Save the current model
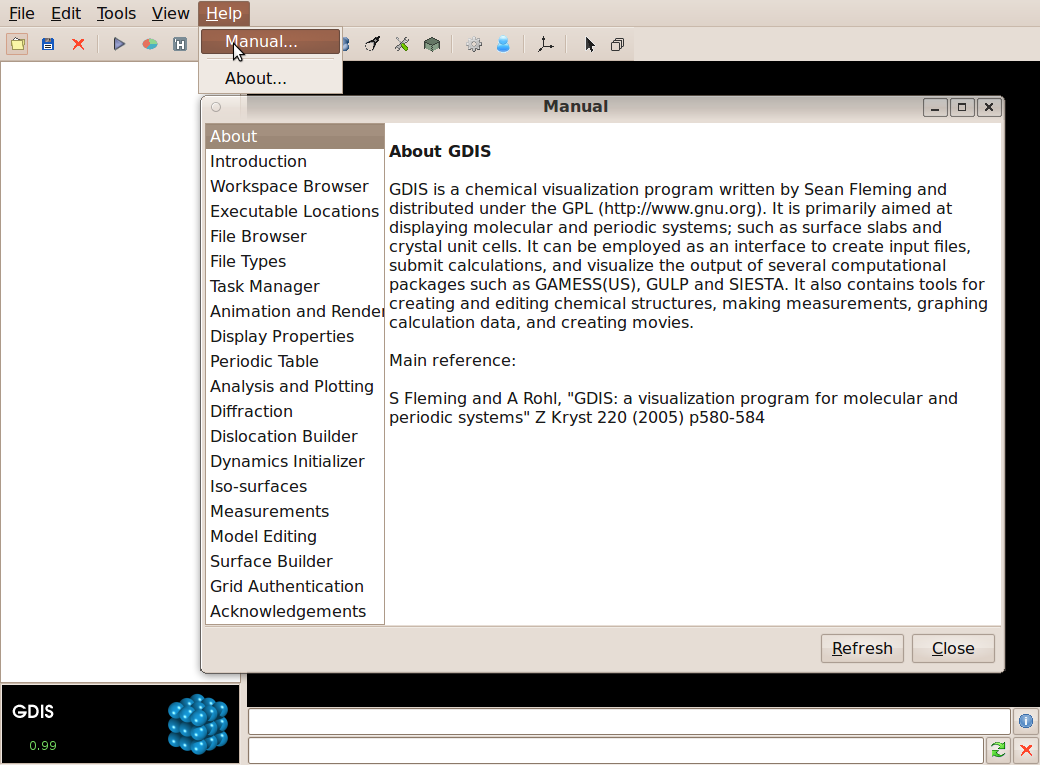The height and width of the screenshot is (765, 1040). point(47,43)
